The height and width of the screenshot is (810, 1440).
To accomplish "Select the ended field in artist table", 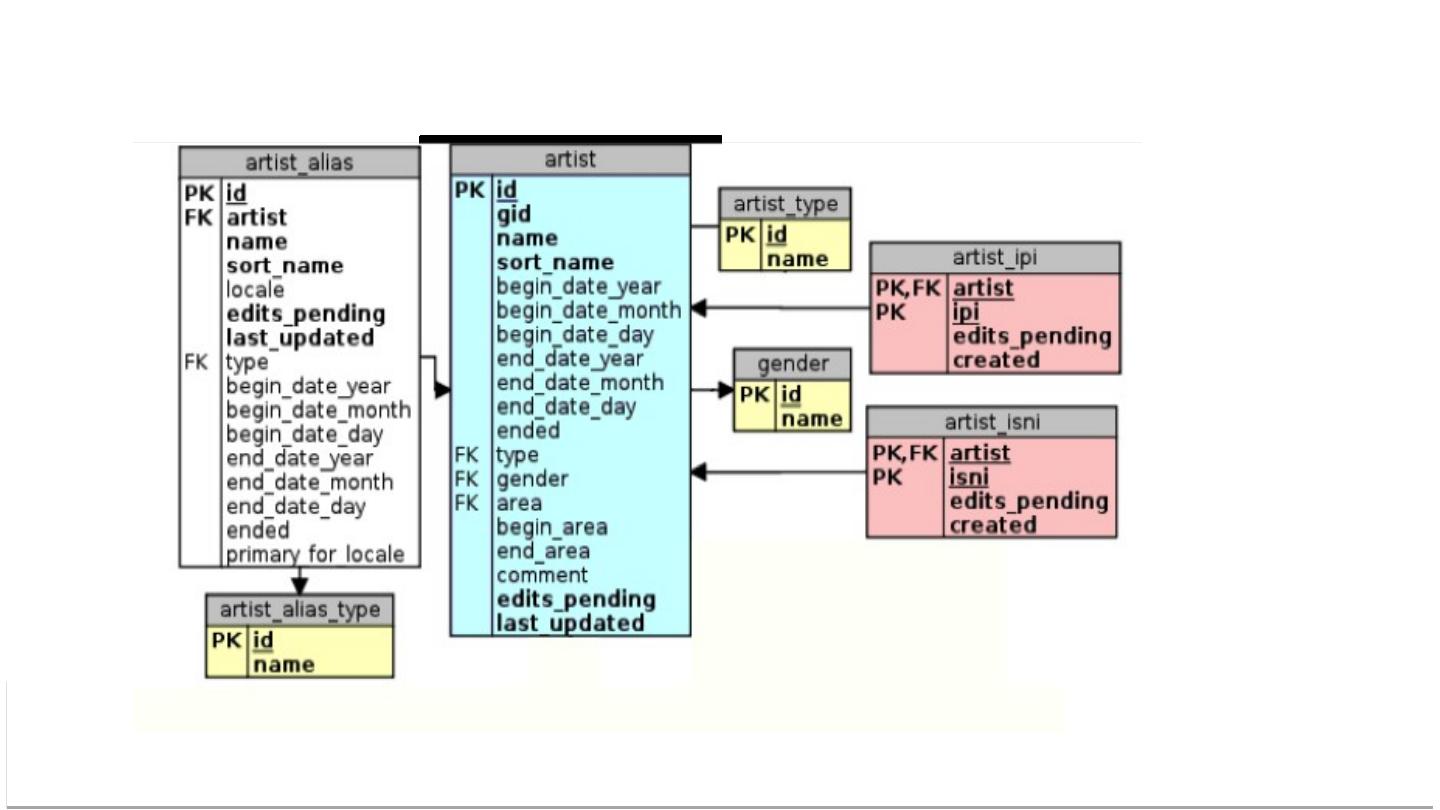I will click(x=527, y=430).
